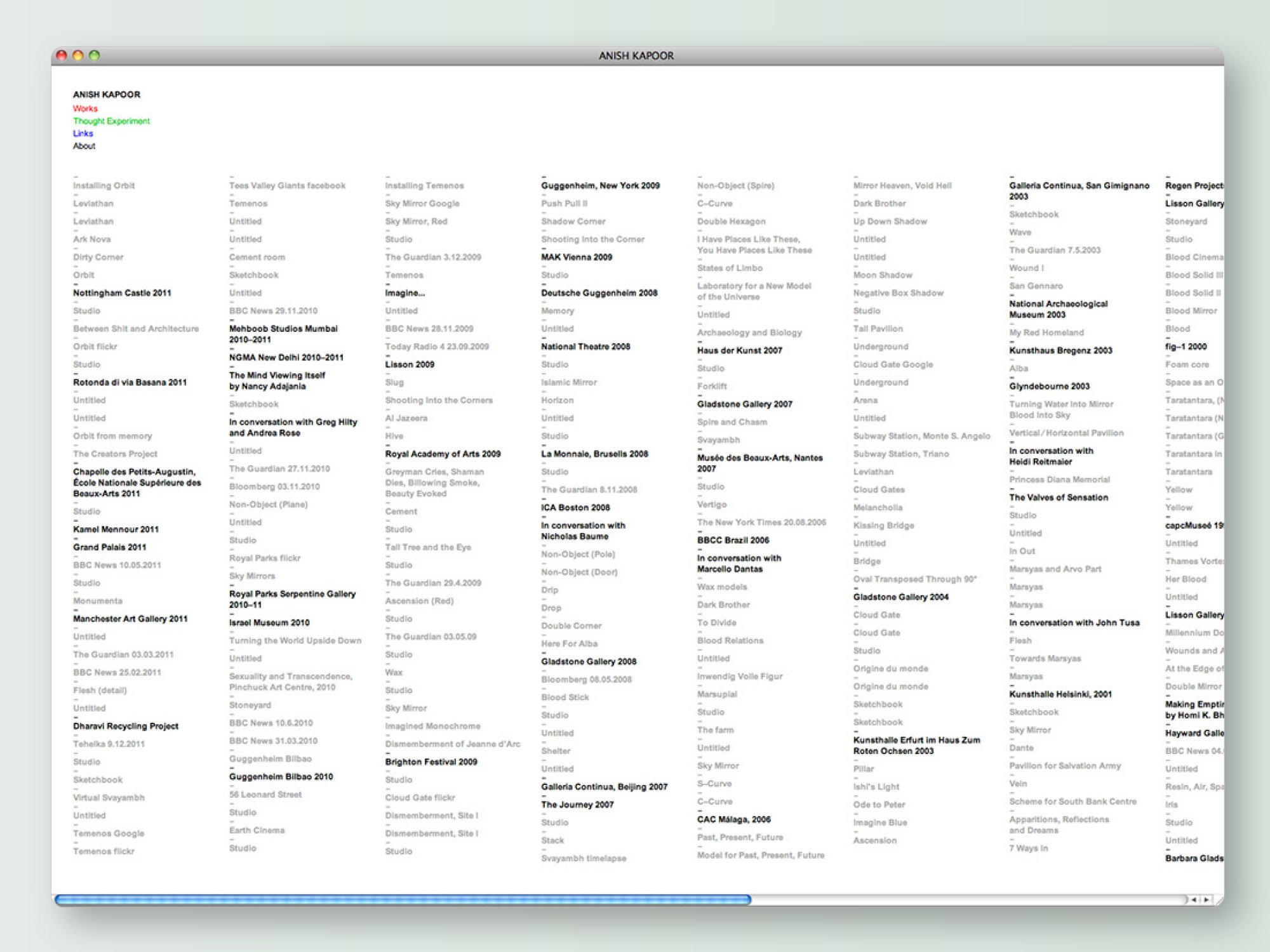Open Glyndebourne 2003 link

[1049, 386]
